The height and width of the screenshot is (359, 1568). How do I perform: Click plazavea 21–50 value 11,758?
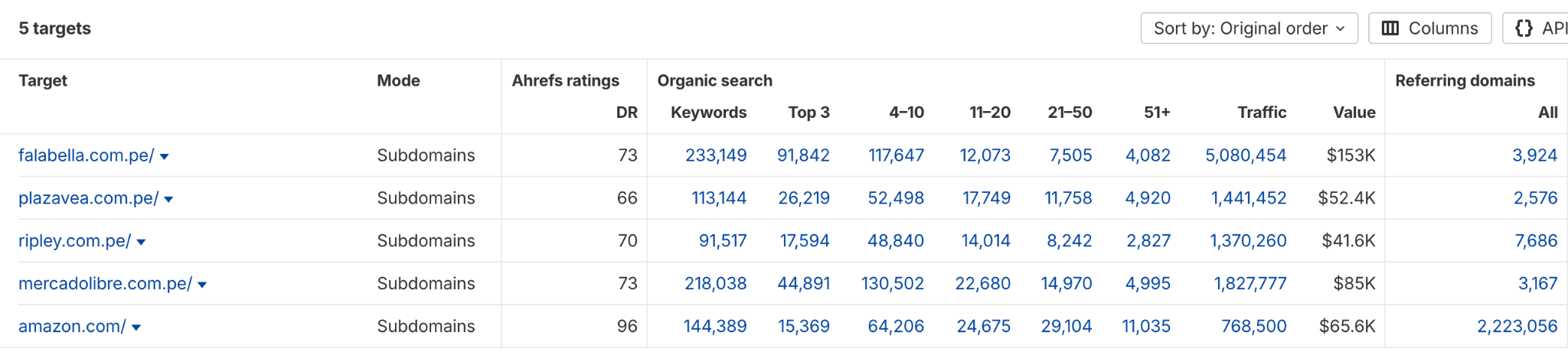click(x=1068, y=198)
